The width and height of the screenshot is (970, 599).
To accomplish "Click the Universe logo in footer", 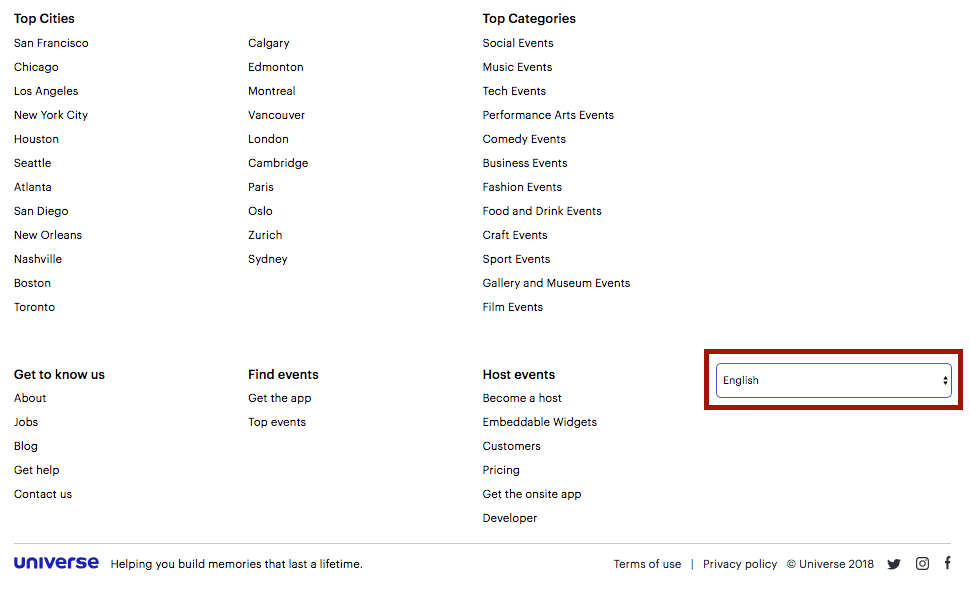I will (56, 562).
